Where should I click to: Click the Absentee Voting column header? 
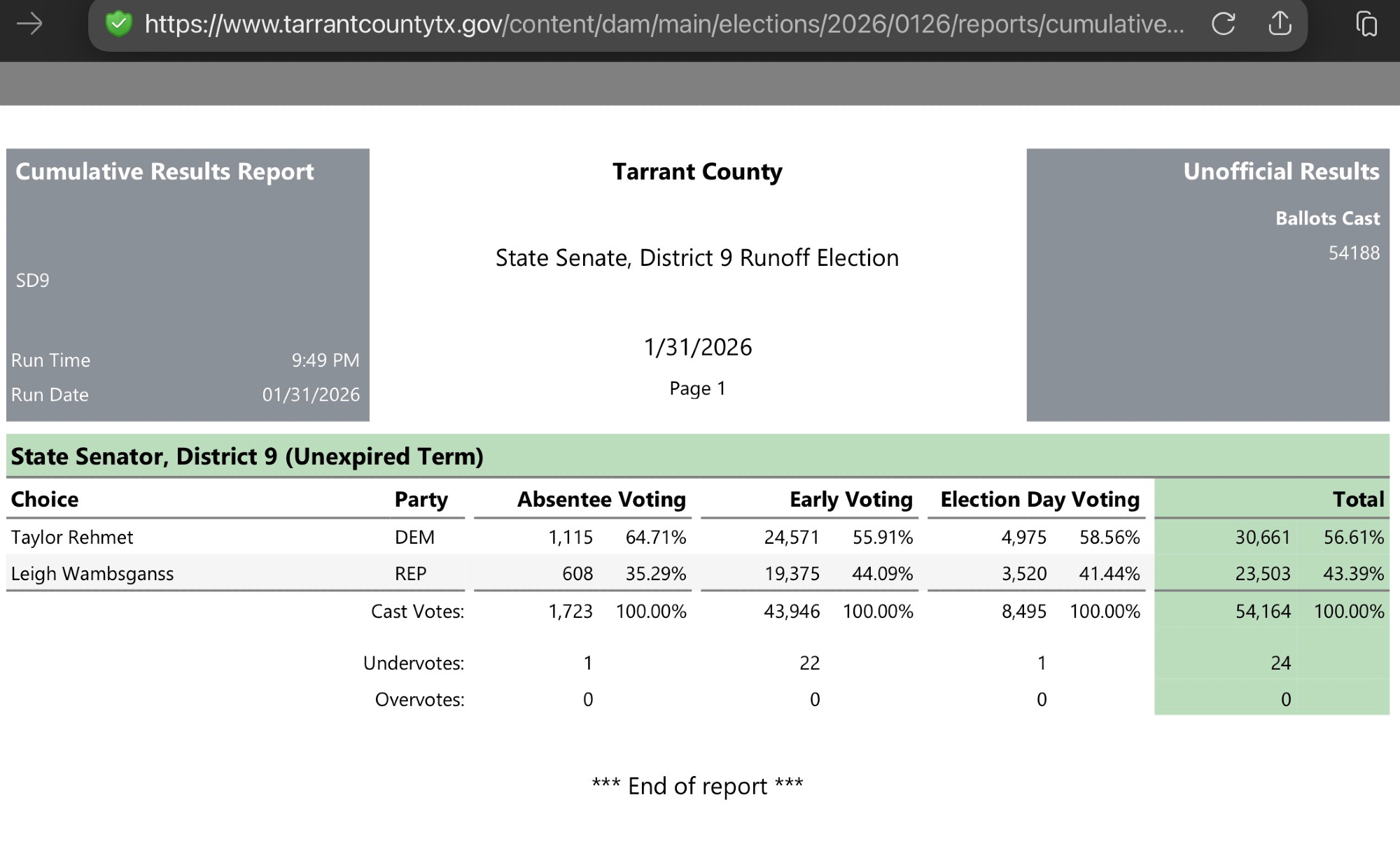point(601,499)
